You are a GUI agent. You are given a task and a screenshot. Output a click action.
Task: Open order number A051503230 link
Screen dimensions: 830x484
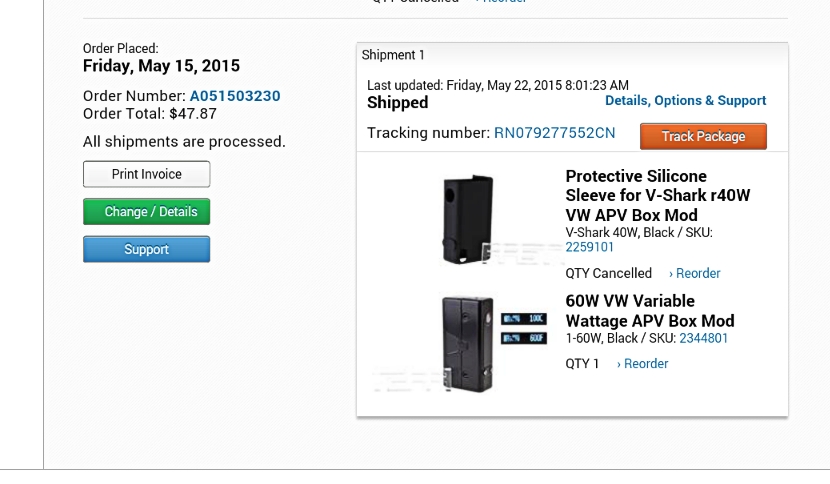pyautogui.click(x=235, y=96)
